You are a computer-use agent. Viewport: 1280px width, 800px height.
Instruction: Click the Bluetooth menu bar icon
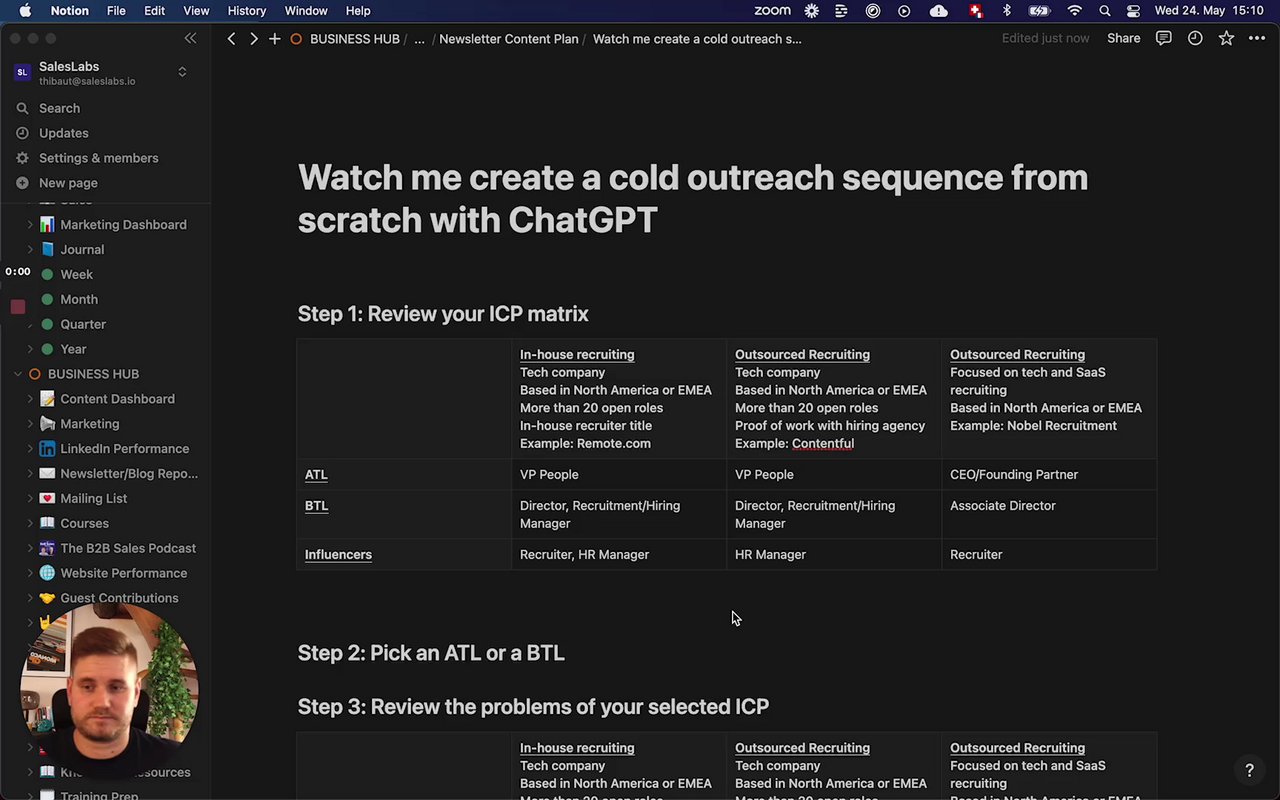1007,11
